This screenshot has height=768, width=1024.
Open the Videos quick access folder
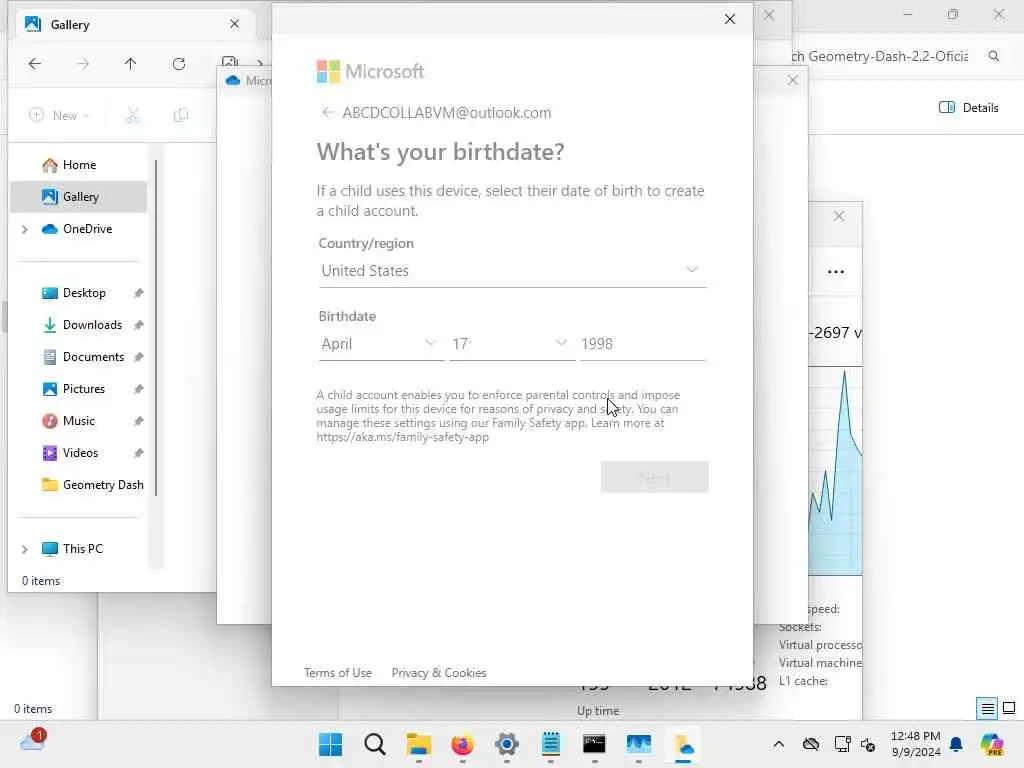[x=80, y=453]
